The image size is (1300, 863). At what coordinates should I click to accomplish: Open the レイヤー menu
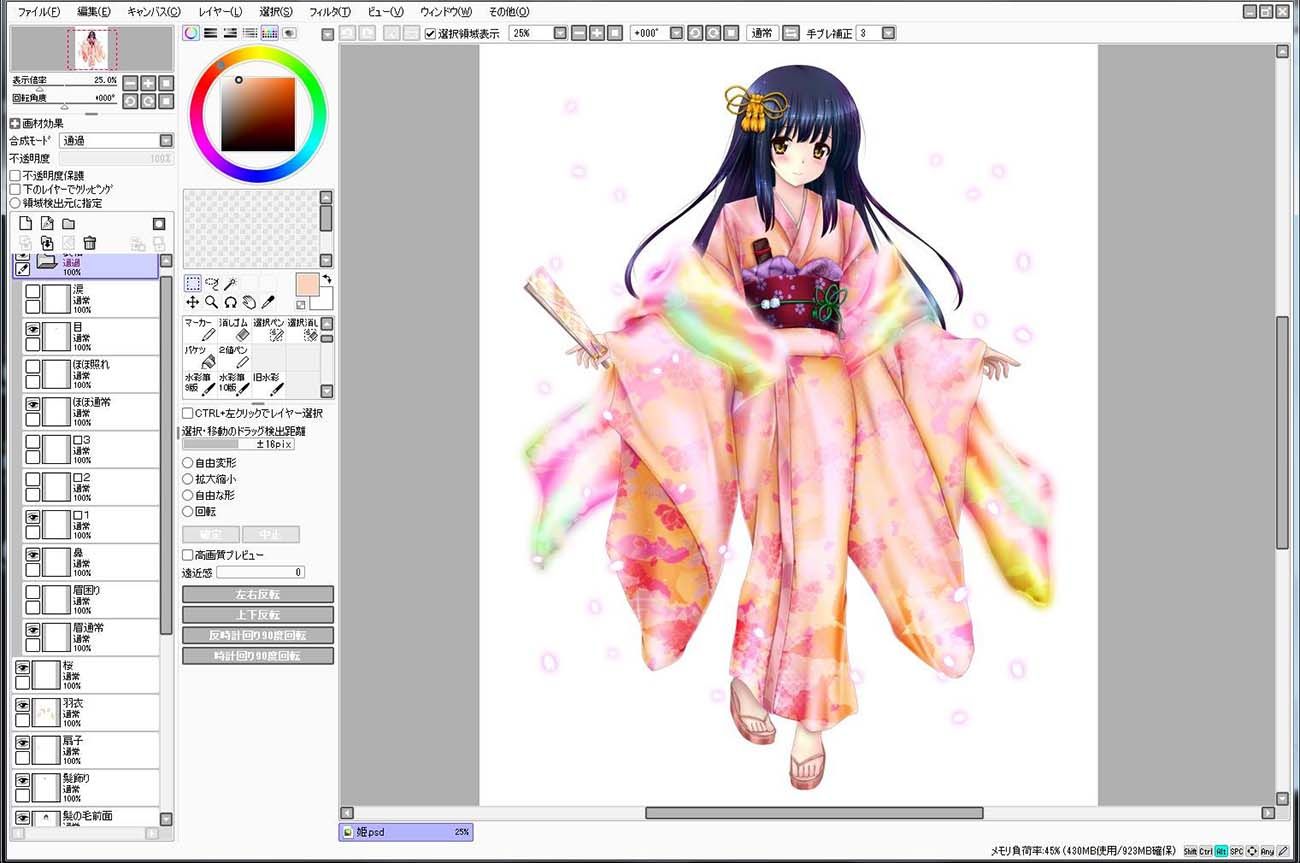pos(220,12)
